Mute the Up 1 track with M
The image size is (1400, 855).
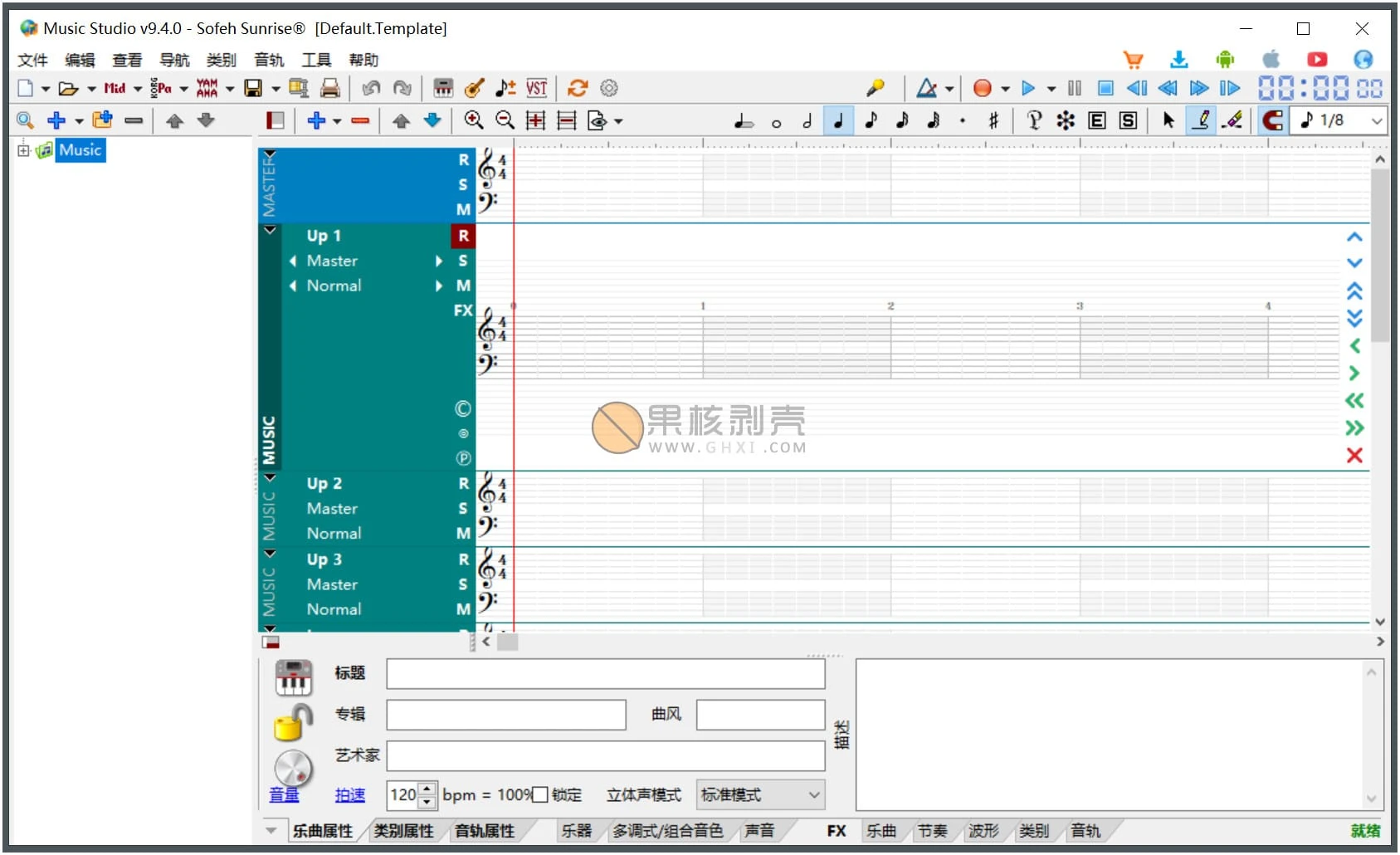462,286
